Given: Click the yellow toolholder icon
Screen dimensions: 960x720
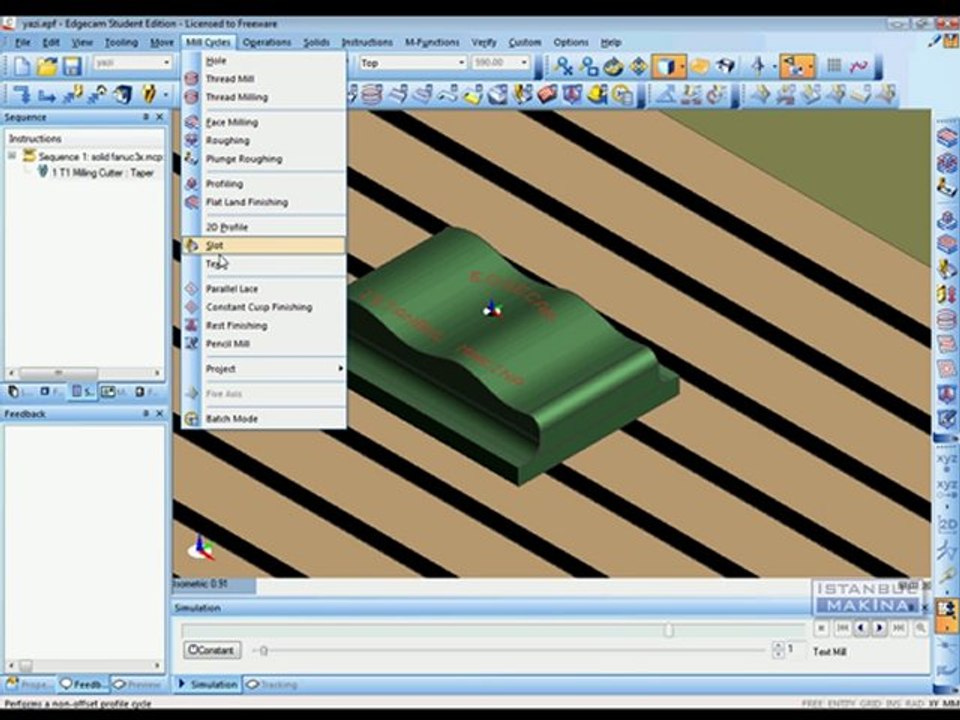Looking at the screenshot, I should tap(149, 94).
